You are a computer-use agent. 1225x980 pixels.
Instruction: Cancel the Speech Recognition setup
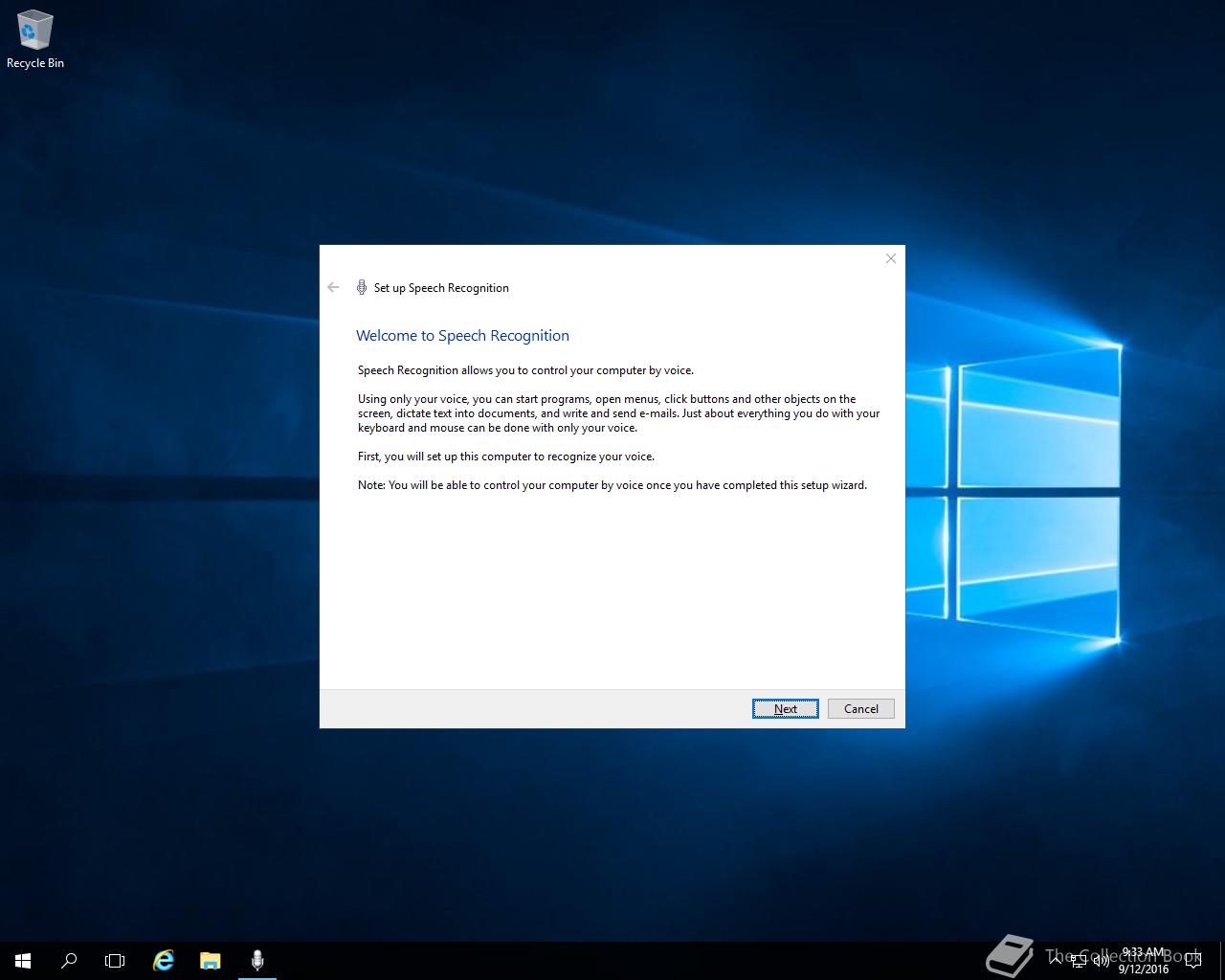pyautogui.click(x=861, y=708)
